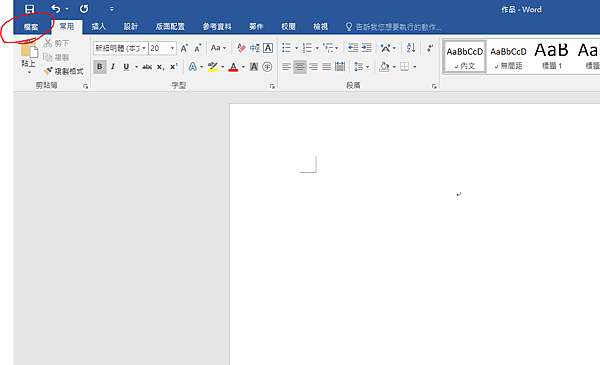The image size is (600, 365).
Task: Apply the red font color
Action: [233, 67]
